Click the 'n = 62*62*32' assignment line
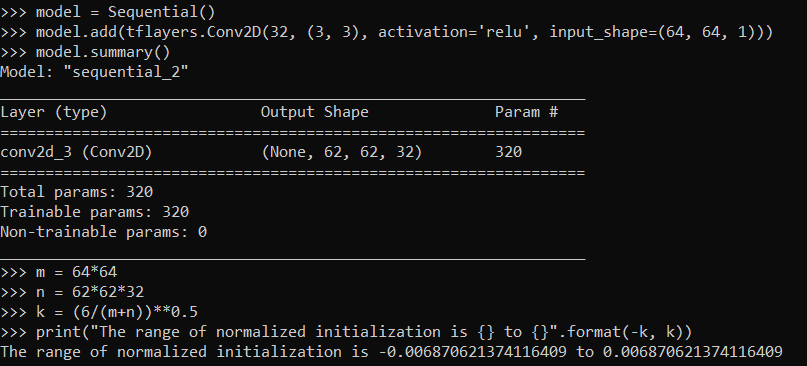Image resolution: width=807 pixels, height=366 pixels. click(x=72, y=292)
